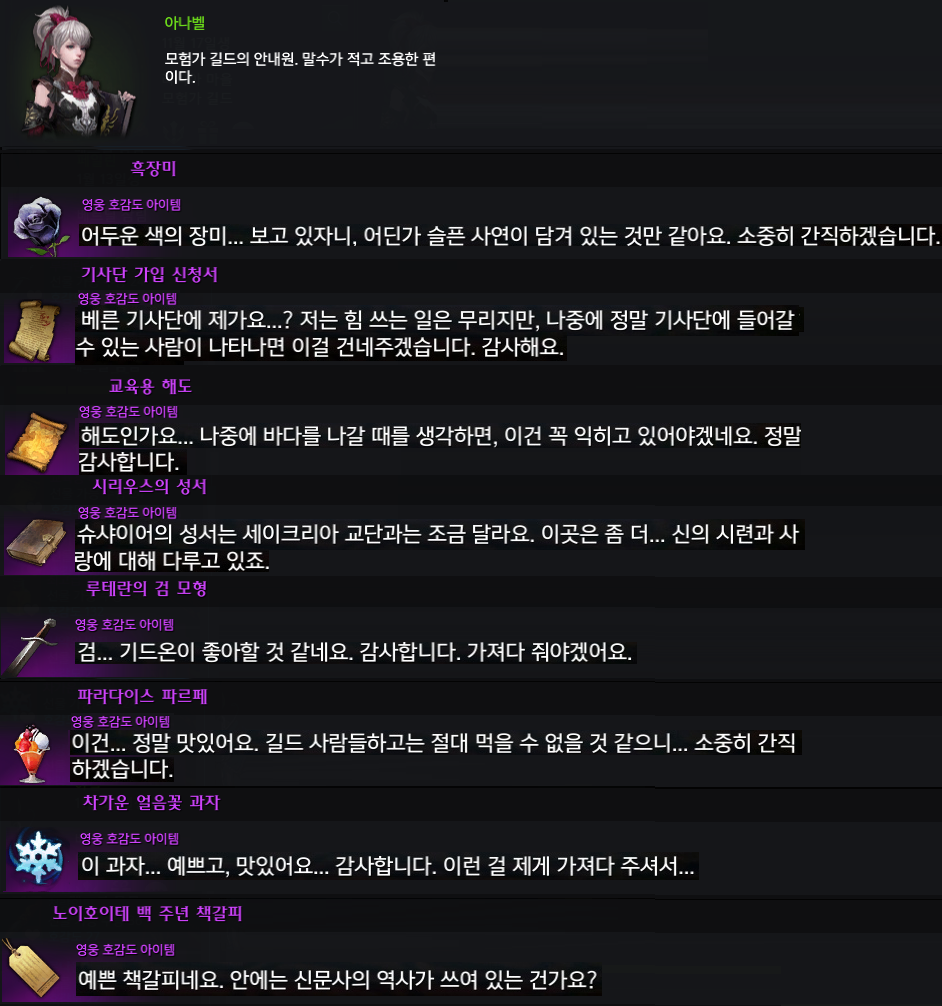Select the 흑장미 black rose icon
This screenshot has height=1006, width=942.
coord(41,226)
